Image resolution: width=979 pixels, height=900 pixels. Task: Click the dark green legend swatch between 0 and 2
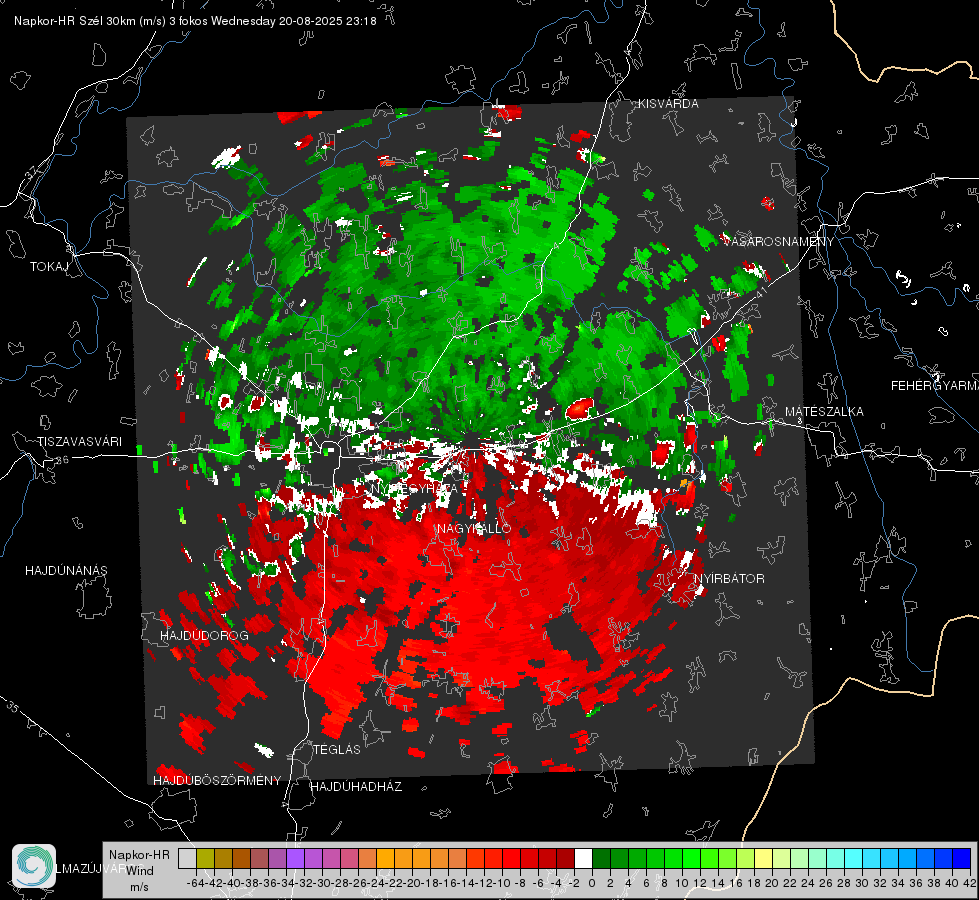pyautogui.click(x=601, y=858)
